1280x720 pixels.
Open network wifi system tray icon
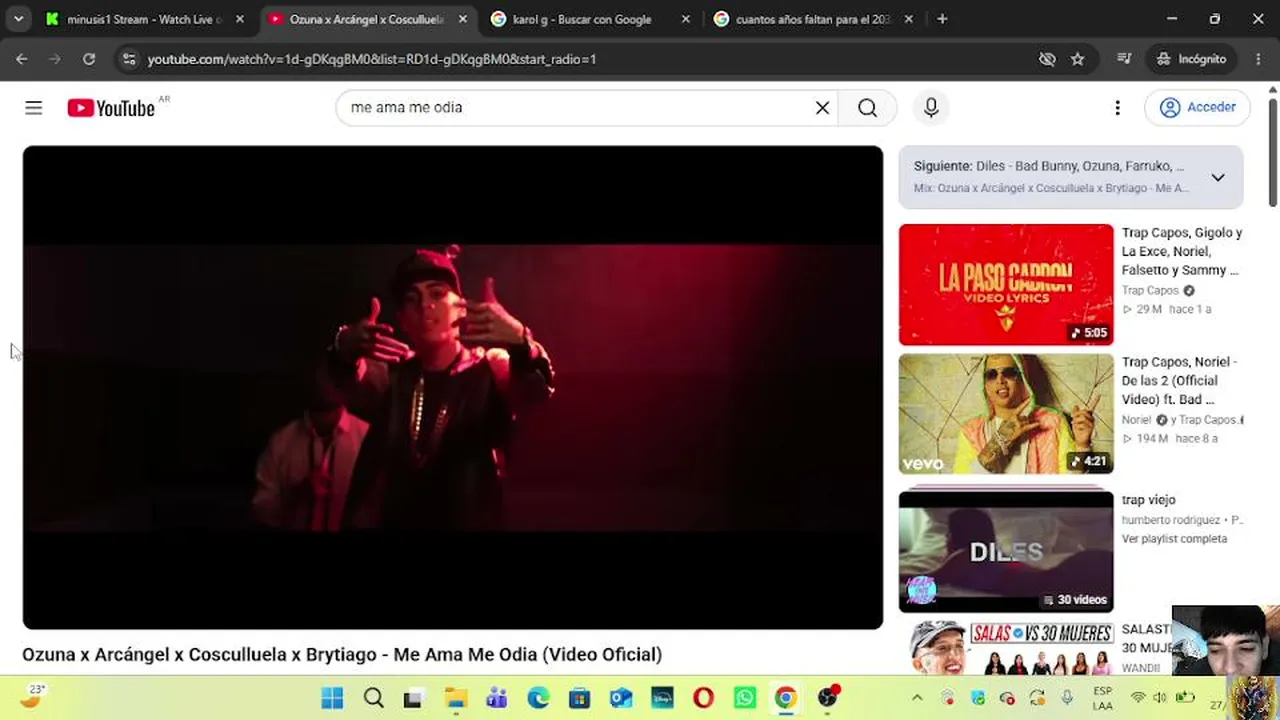(1138, 698)
